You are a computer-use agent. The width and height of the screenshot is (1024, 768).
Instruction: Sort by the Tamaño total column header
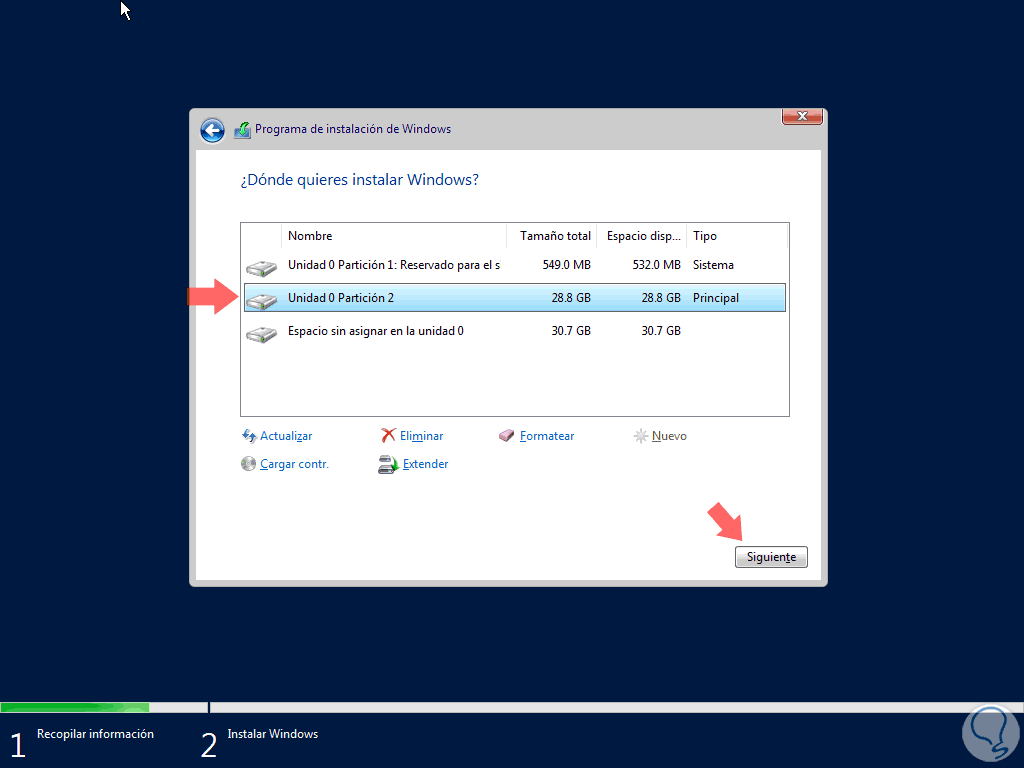(551, 236)
